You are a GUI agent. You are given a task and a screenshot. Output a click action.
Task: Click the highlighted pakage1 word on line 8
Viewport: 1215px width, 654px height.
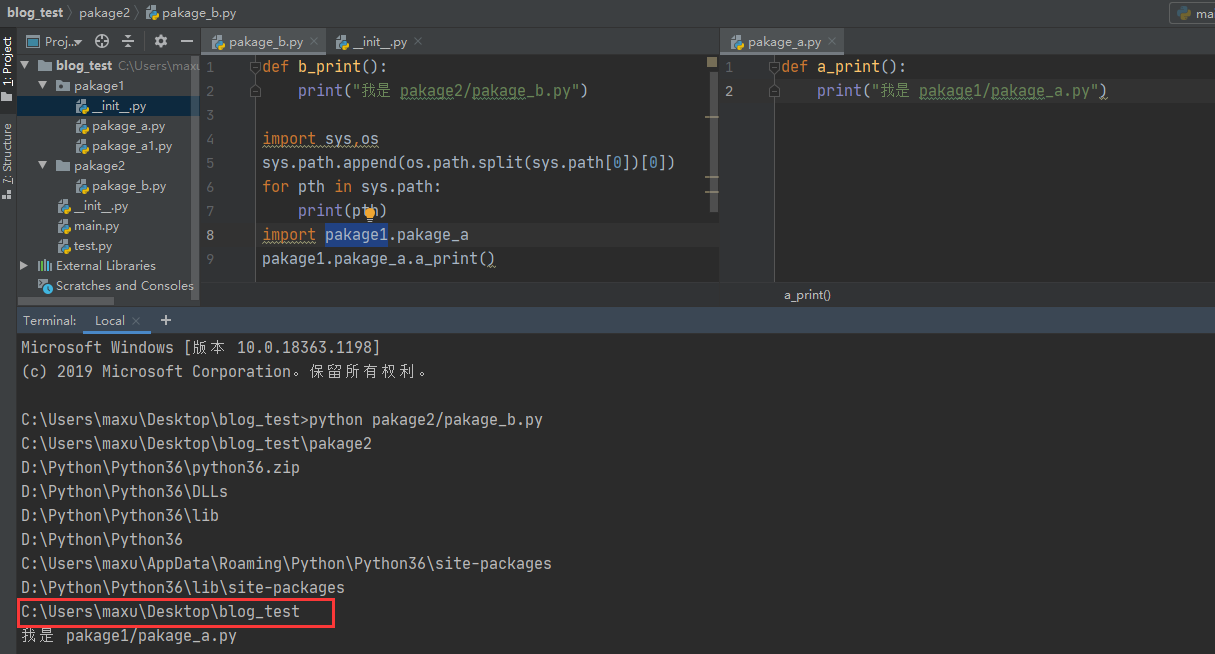[x=356, y=235]
